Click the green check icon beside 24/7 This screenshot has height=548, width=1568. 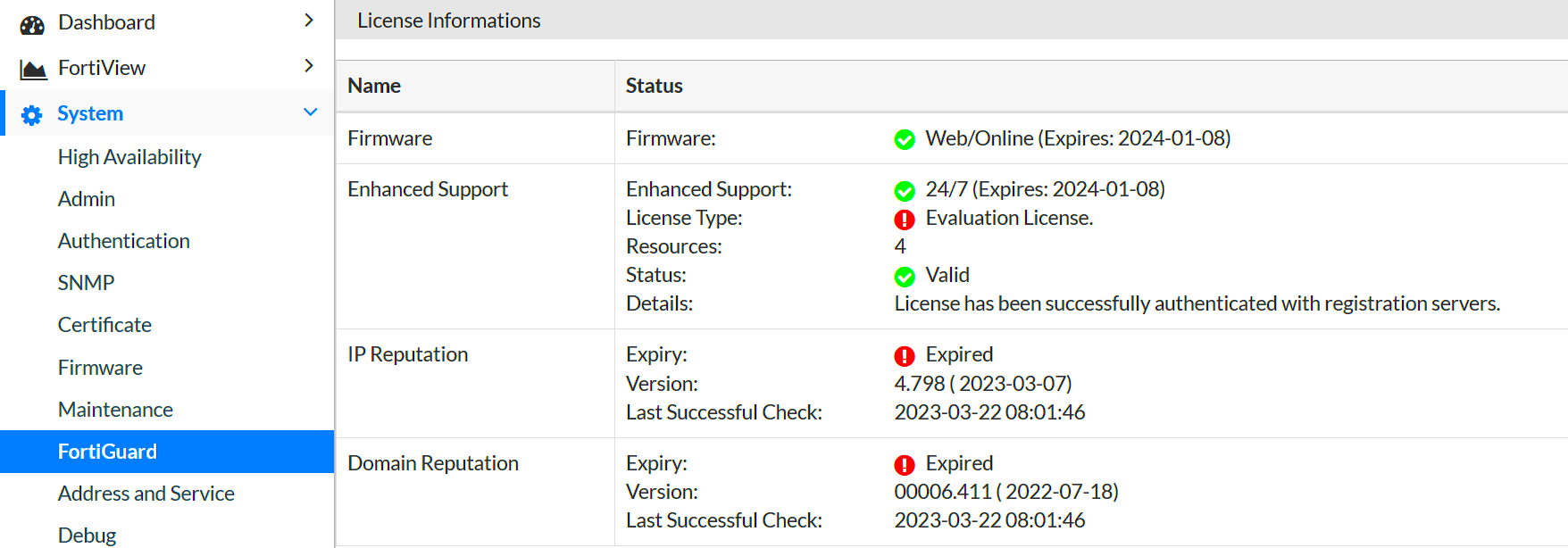pyautogui.click(x=905, y=191)
